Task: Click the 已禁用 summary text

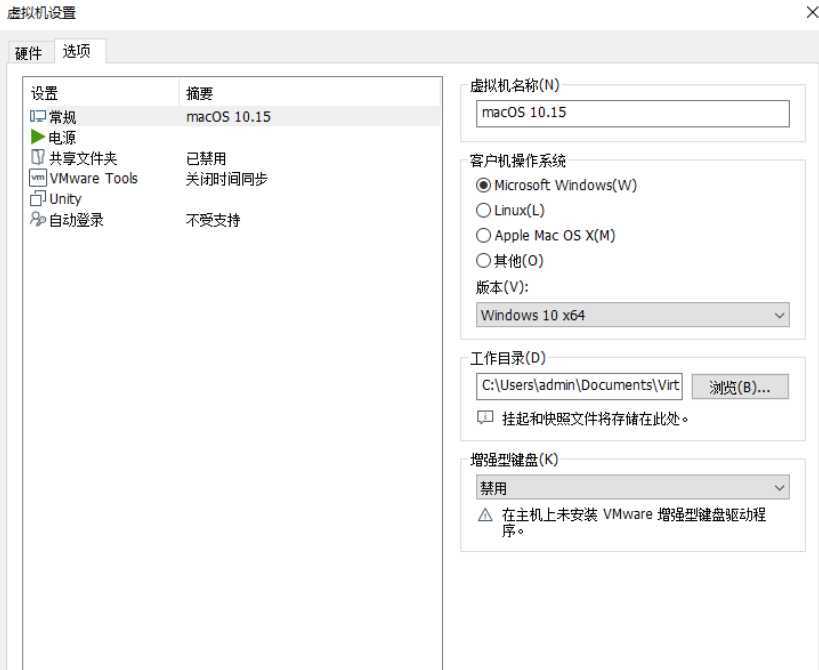Action: click(206, 158)
